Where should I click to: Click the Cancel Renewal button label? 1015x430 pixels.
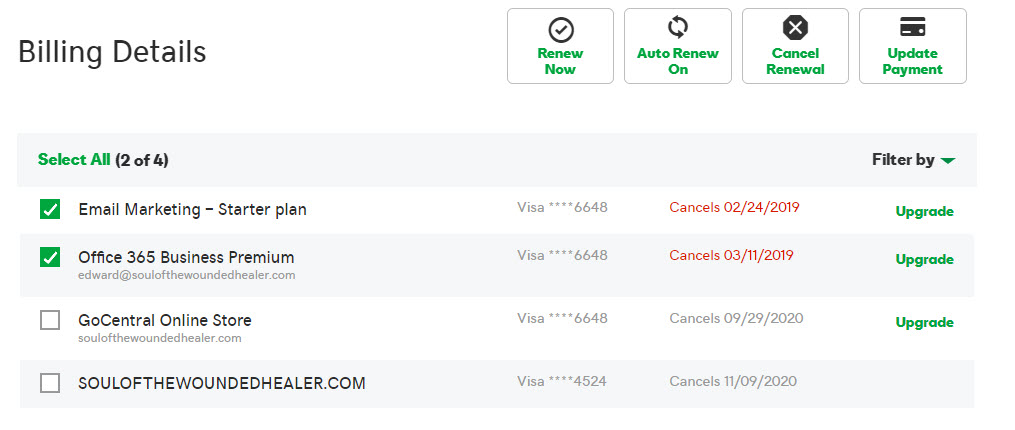[x=796, y=62]
